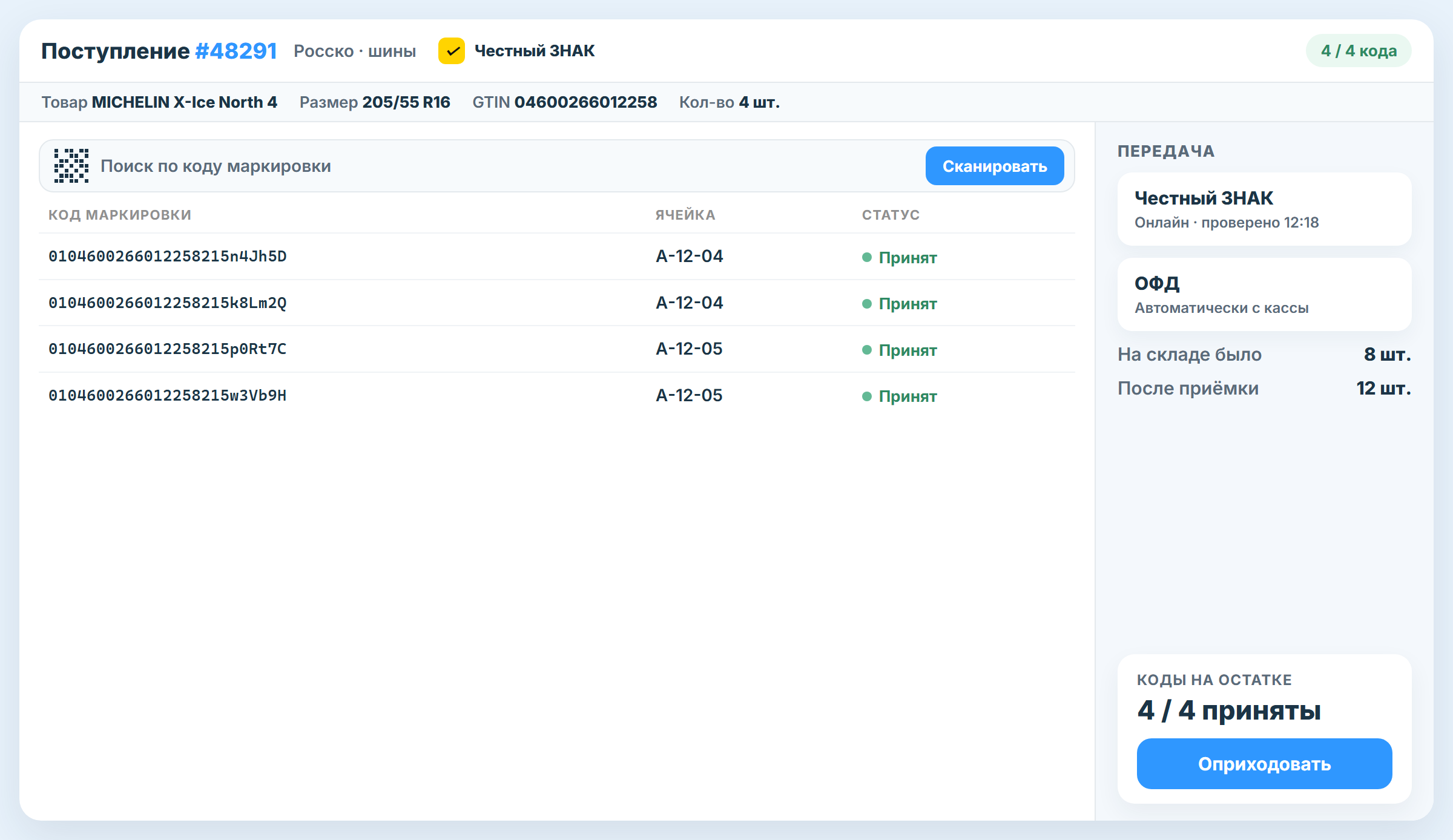Click the Честный ЗНАК label in header
Viewport: 1453px width, 840px height.
coord(535,51)
